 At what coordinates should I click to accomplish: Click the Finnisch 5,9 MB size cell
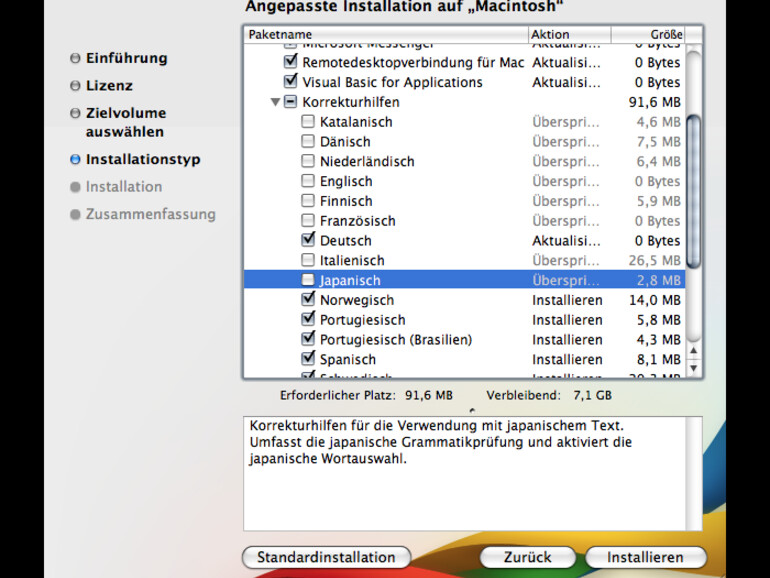click(659, 201)
